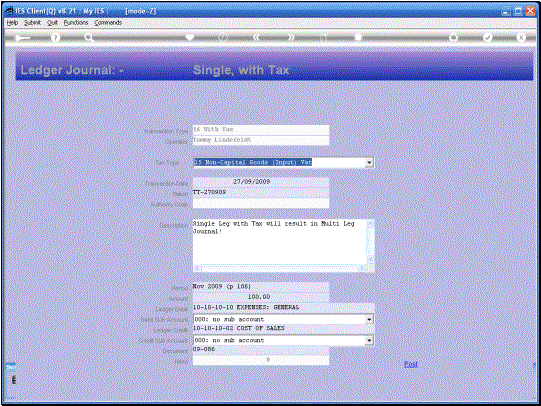Click the checkmark icon in the toolbar

click(x=487, y=37)
